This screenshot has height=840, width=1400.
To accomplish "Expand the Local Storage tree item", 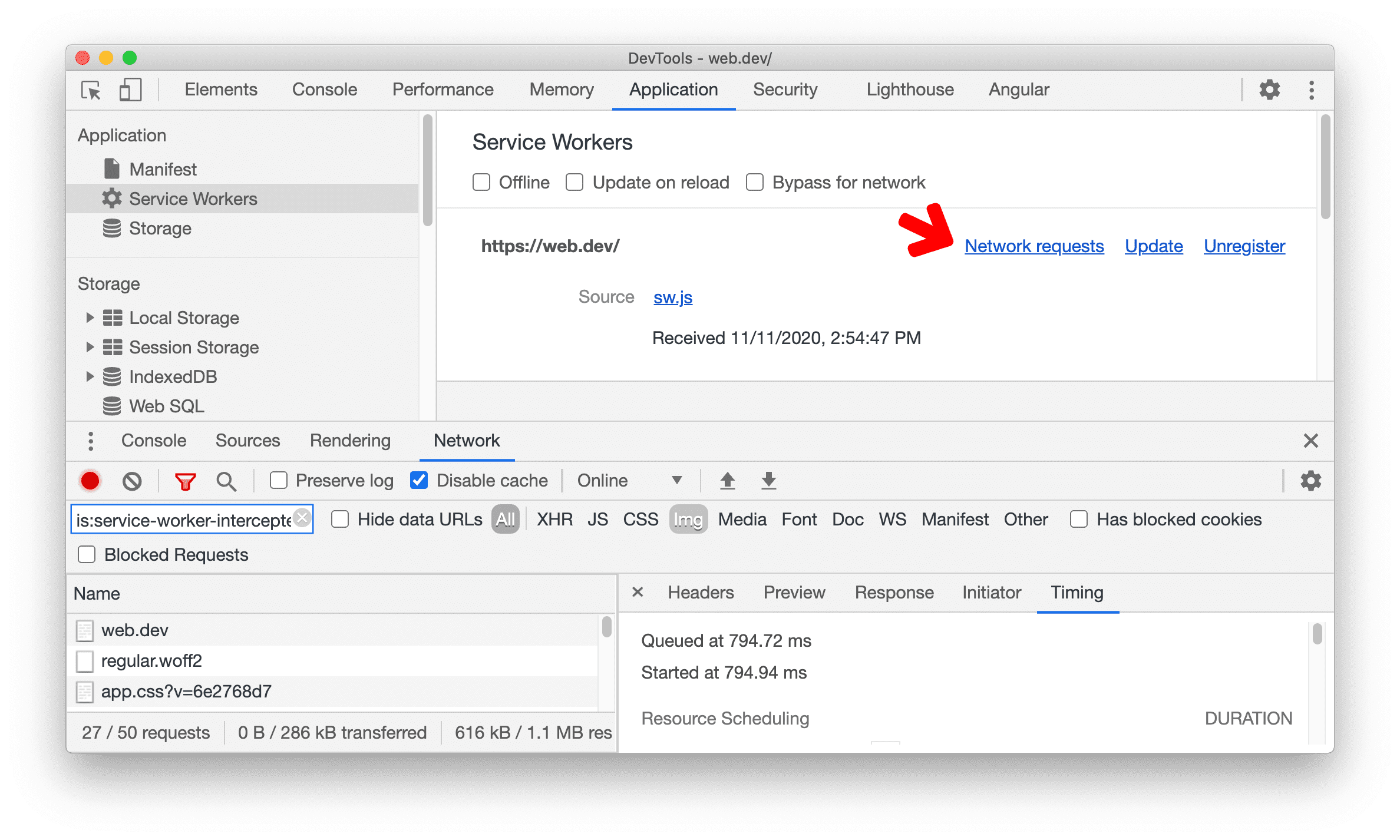I will pyautogui.click(x=91, y=318).
